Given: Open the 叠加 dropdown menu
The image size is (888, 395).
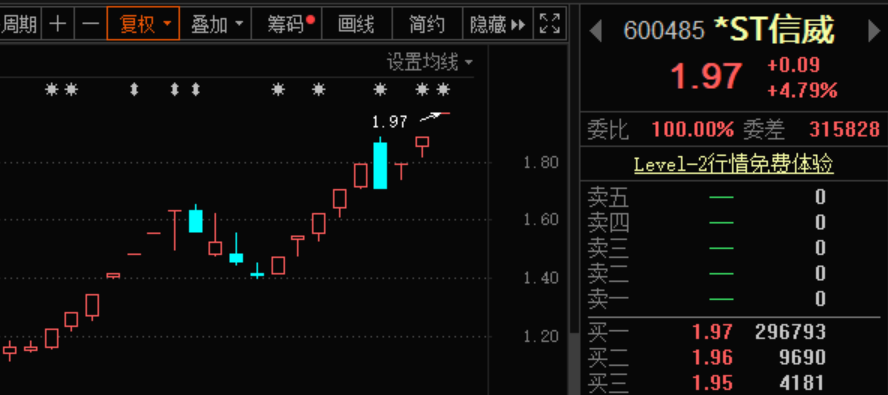Looking at the screenshot, I should 216,24.
